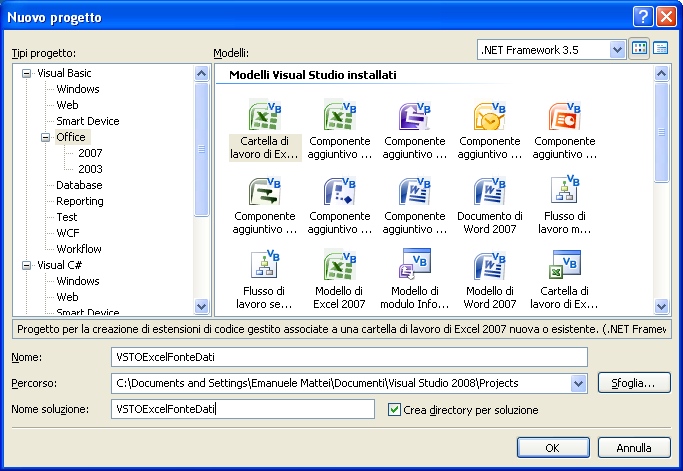Viewport: 683px width, 471px height.
Task: Switch templates to small icons view
Action: point(660,48)
